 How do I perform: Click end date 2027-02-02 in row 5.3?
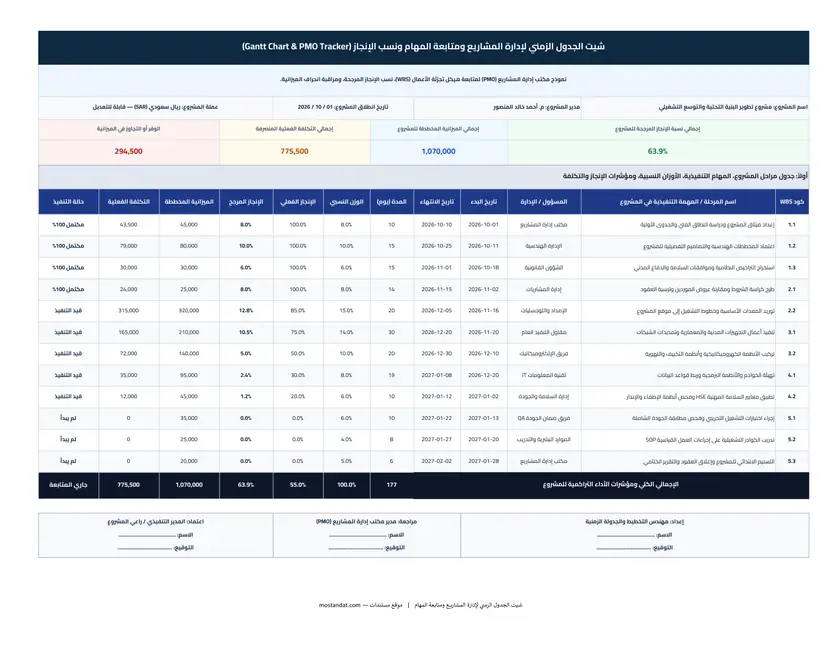[x=437, y=461]
